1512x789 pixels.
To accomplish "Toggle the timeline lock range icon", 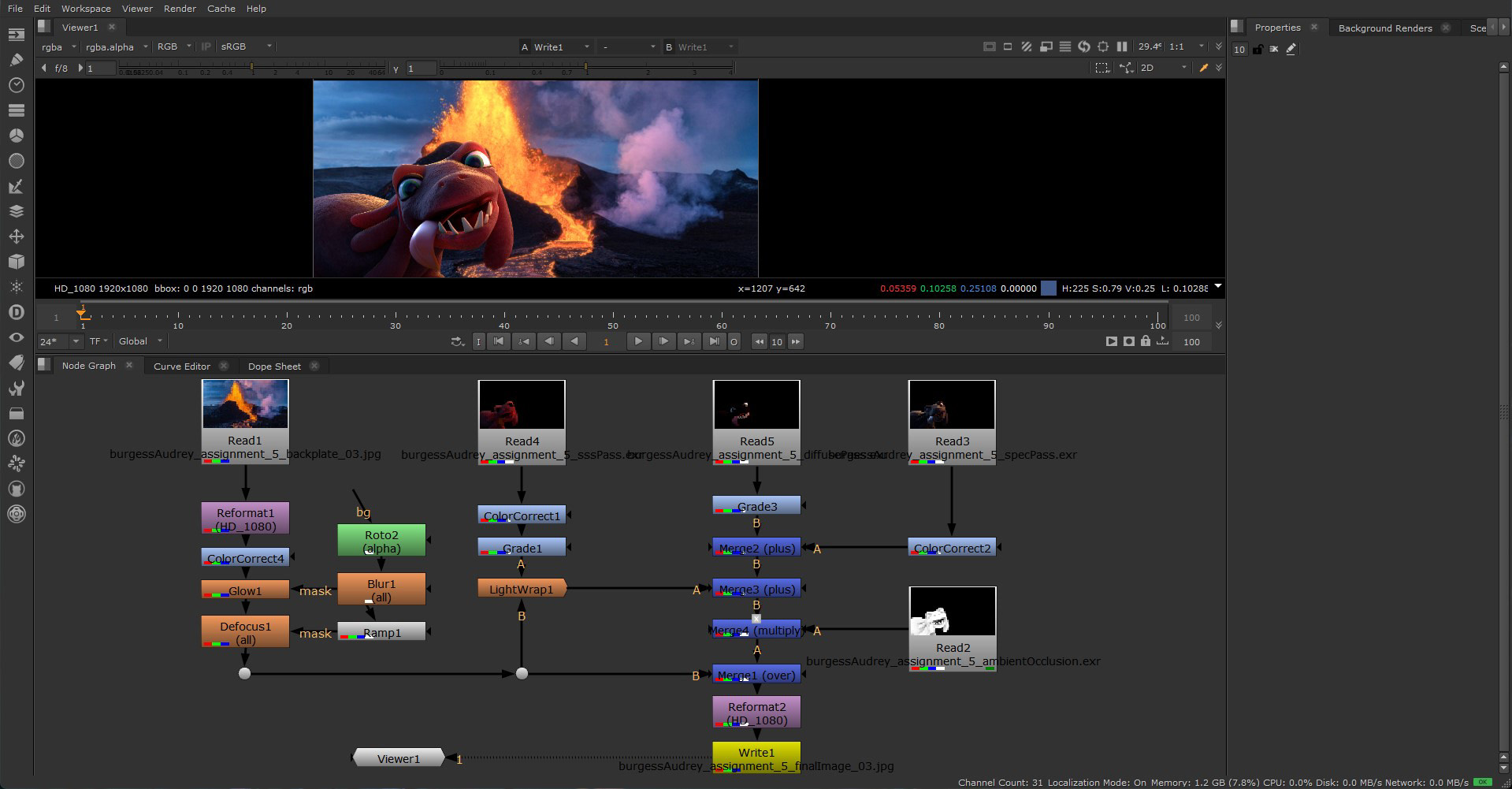I will 1146,341.
